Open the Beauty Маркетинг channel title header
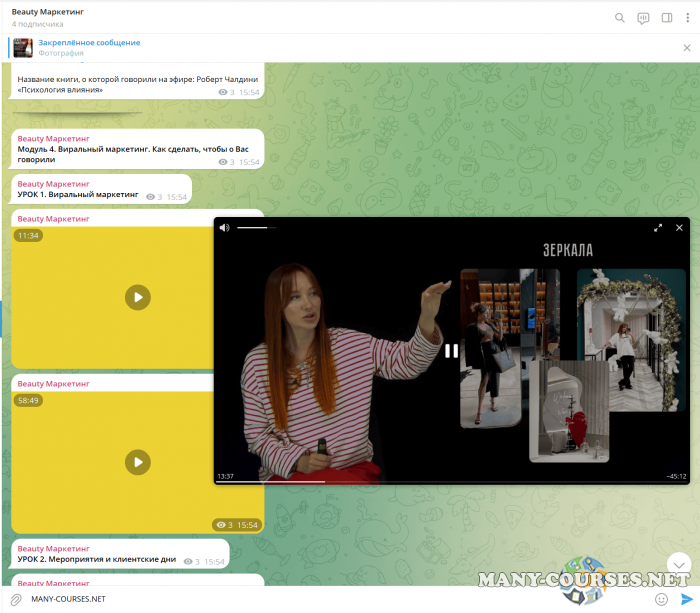The image size is (700, 613). pos(48,12)
